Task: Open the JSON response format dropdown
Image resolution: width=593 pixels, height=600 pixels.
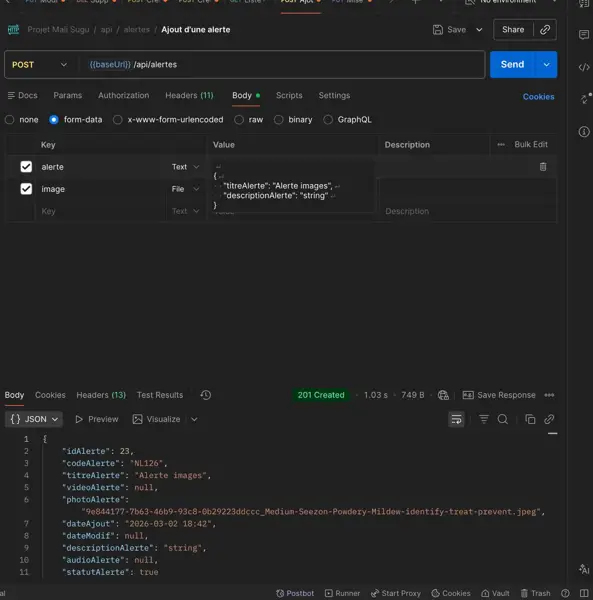Action: (x=34, y=419)
